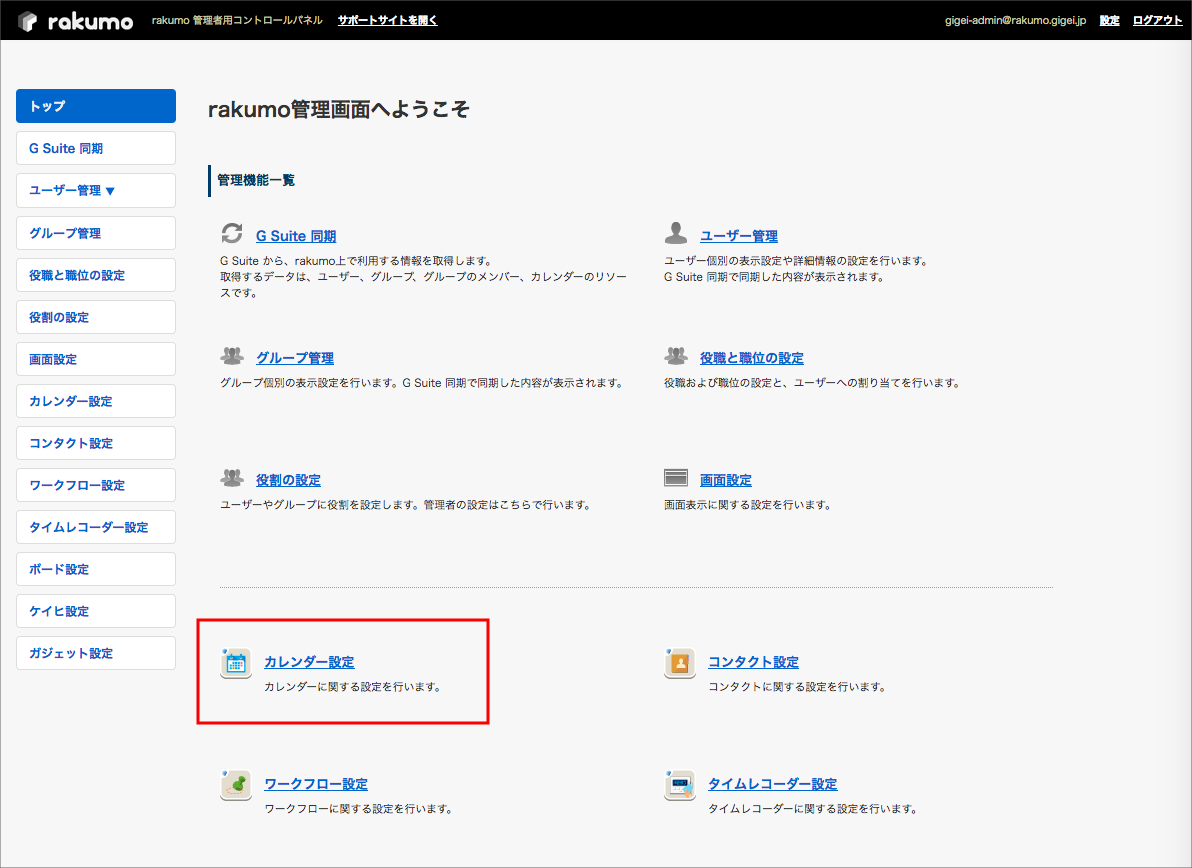Open ボード設定 from the sidebar

coord(96,569)
